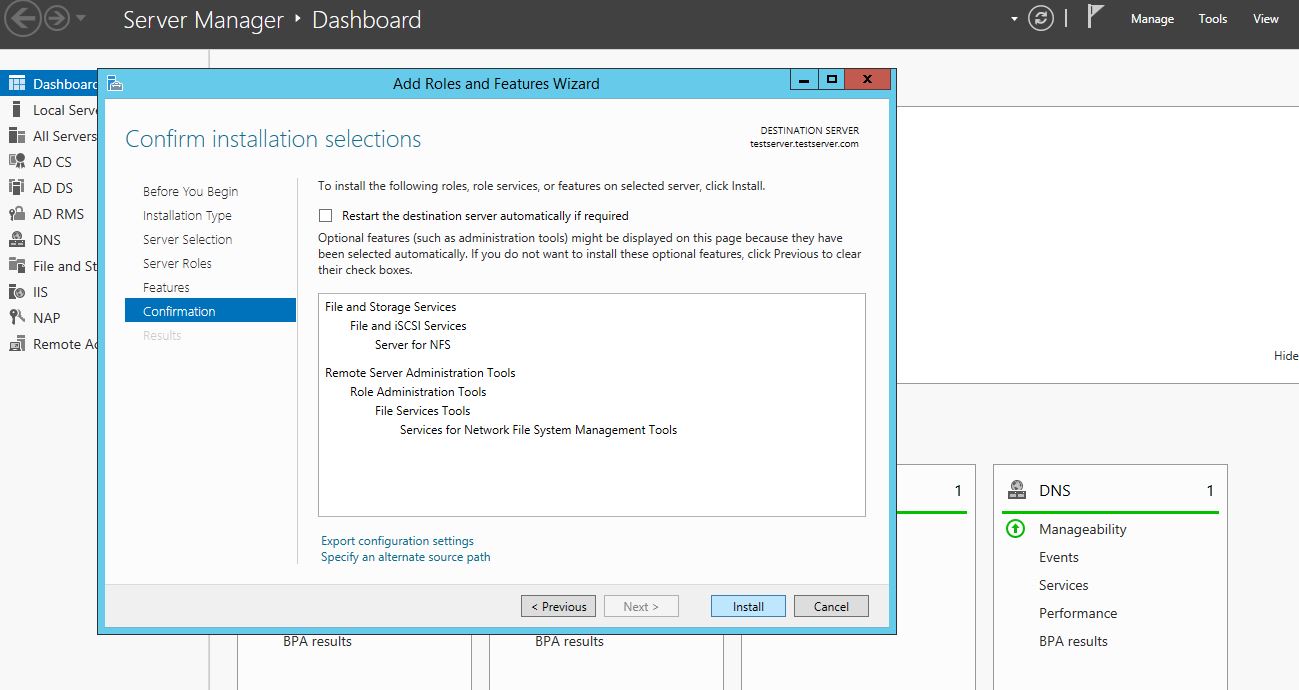The width and height of the screenshot is (1299, 690).
Task: Expand the dropdown arrow beside Refresh
Action: (1014, 19)
